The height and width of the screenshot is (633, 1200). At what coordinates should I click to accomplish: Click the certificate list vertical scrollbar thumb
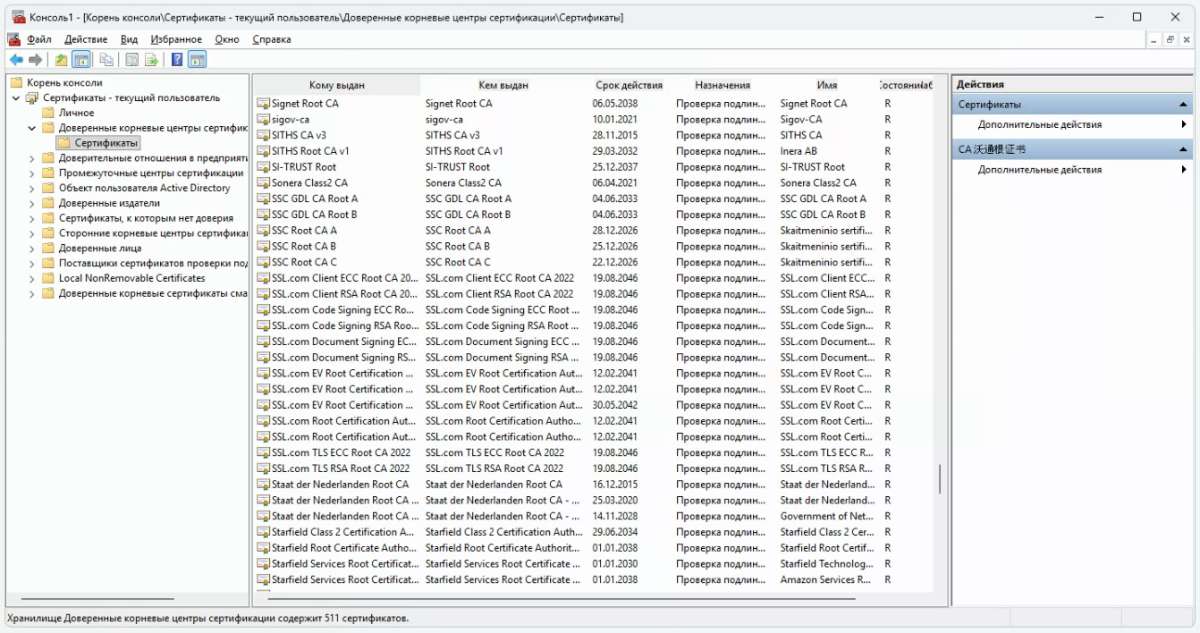coord(940,479)
